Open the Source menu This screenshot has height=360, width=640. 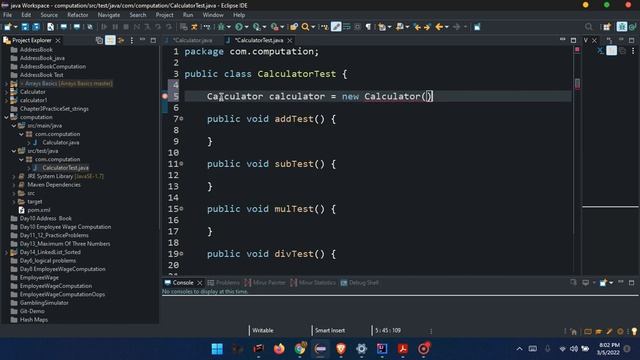tap(49, 15)
